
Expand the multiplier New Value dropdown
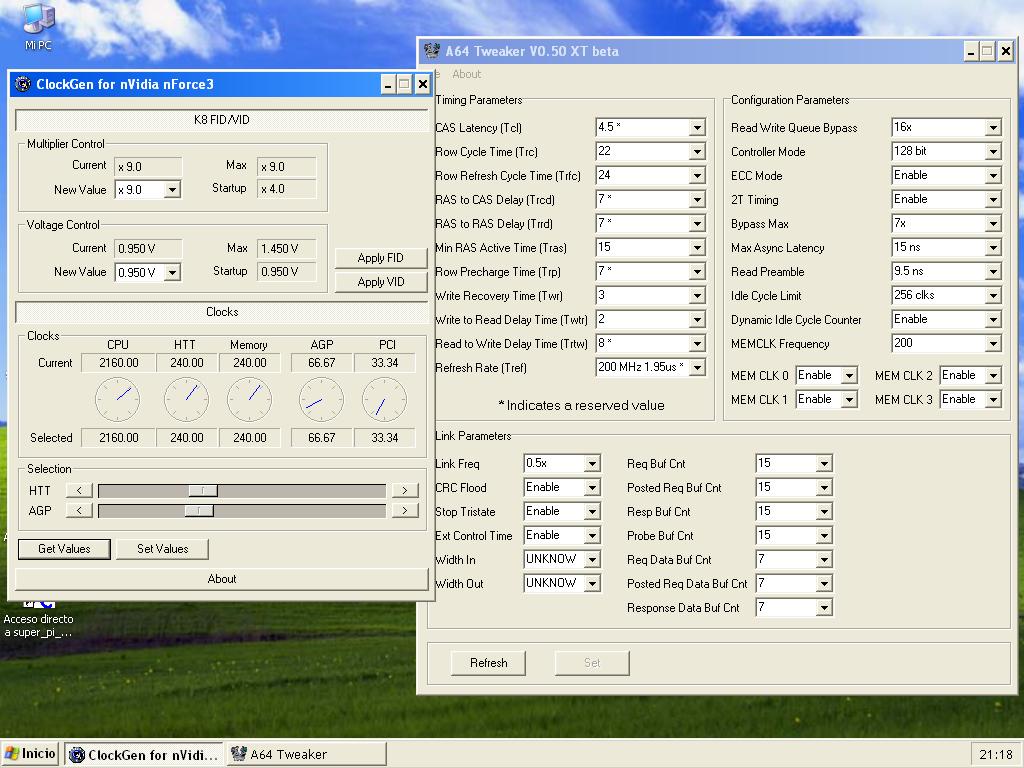(x=172, y=190)
